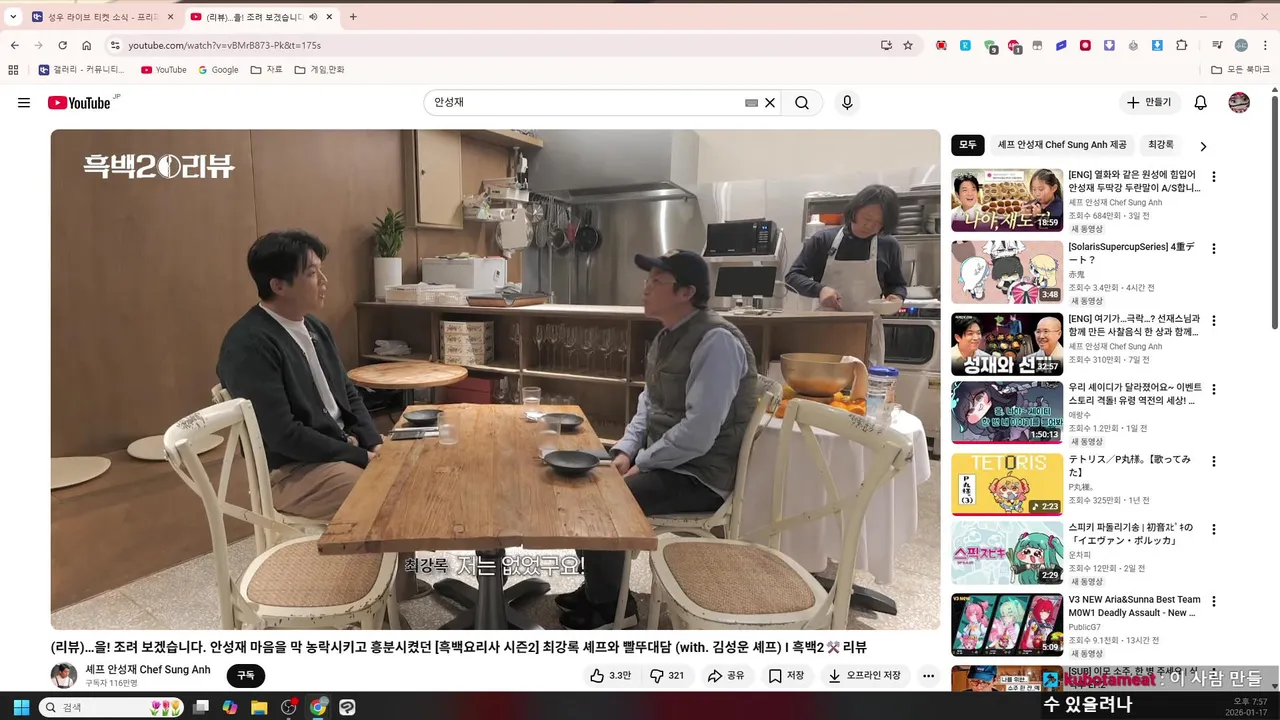Click the Windows taskbar search box

112,707
